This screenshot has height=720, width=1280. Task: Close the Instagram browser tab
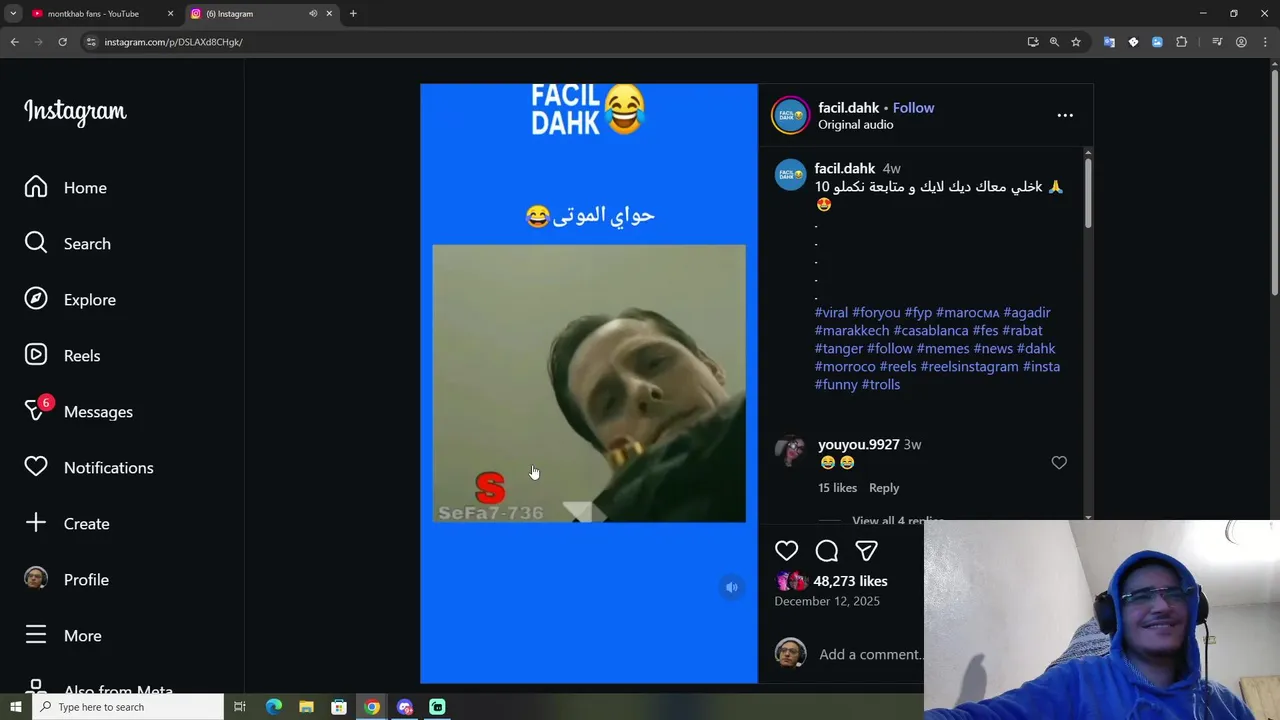click(329, 14)
